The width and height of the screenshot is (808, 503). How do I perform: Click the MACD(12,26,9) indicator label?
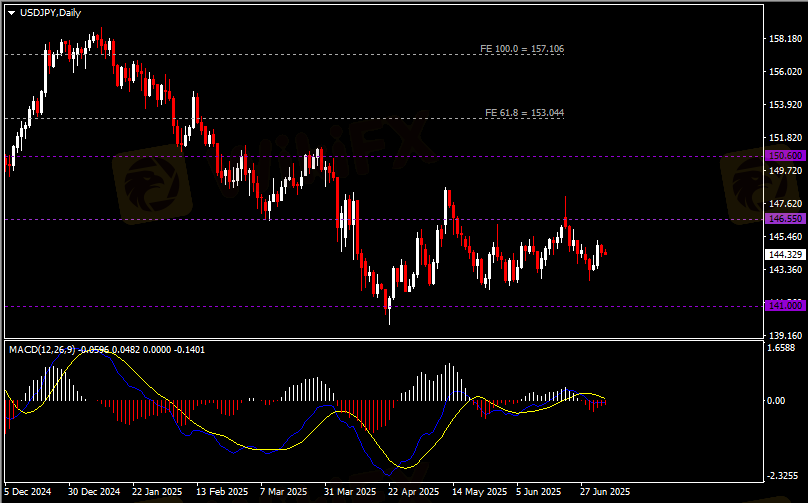(42, 350)
